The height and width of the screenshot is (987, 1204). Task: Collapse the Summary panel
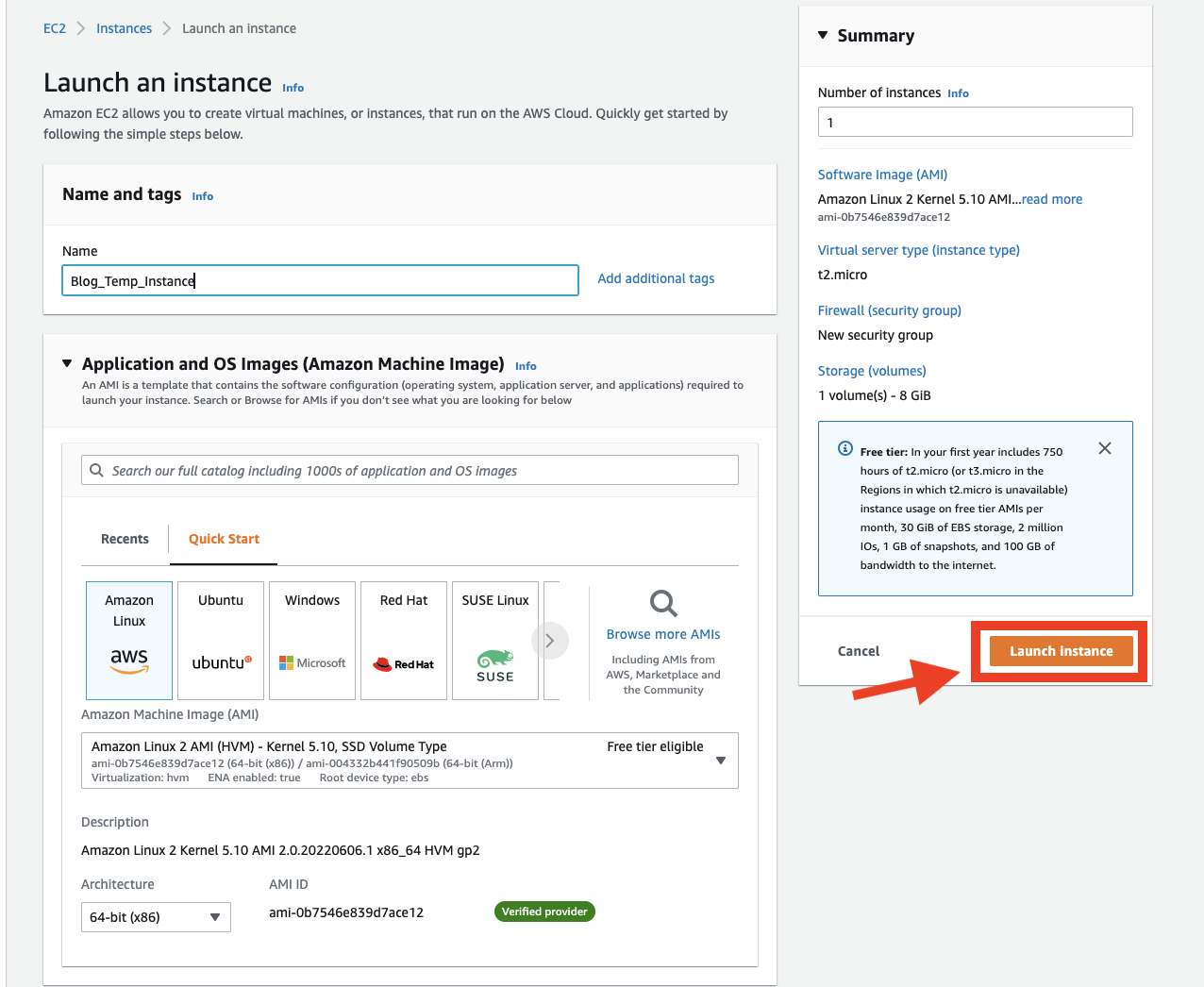822,35
